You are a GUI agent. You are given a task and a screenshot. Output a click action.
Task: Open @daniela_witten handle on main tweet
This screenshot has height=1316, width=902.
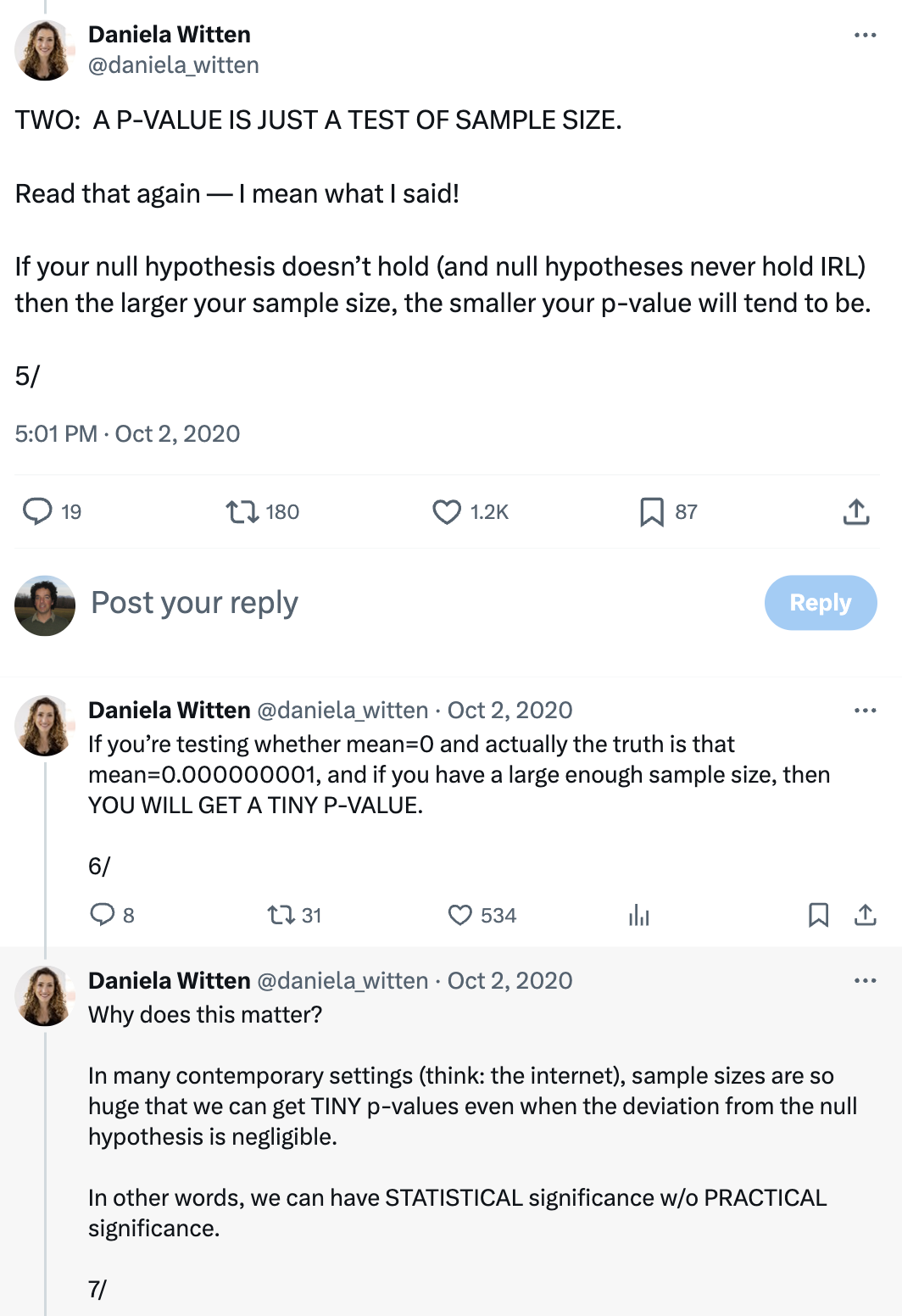click(174, 65)
